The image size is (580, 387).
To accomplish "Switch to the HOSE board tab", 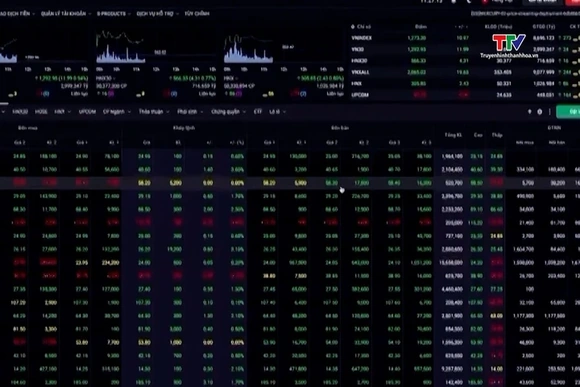I will coord(41,112).
